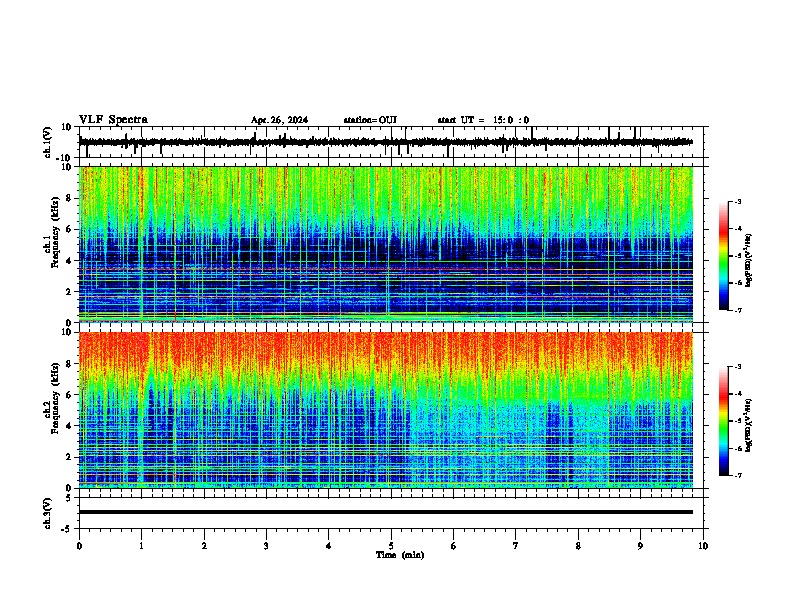The image size is (792, 612).
Task: Click the 2 kHz tick on ch.1 frequency axis
Action: click(x=70, y=292)
